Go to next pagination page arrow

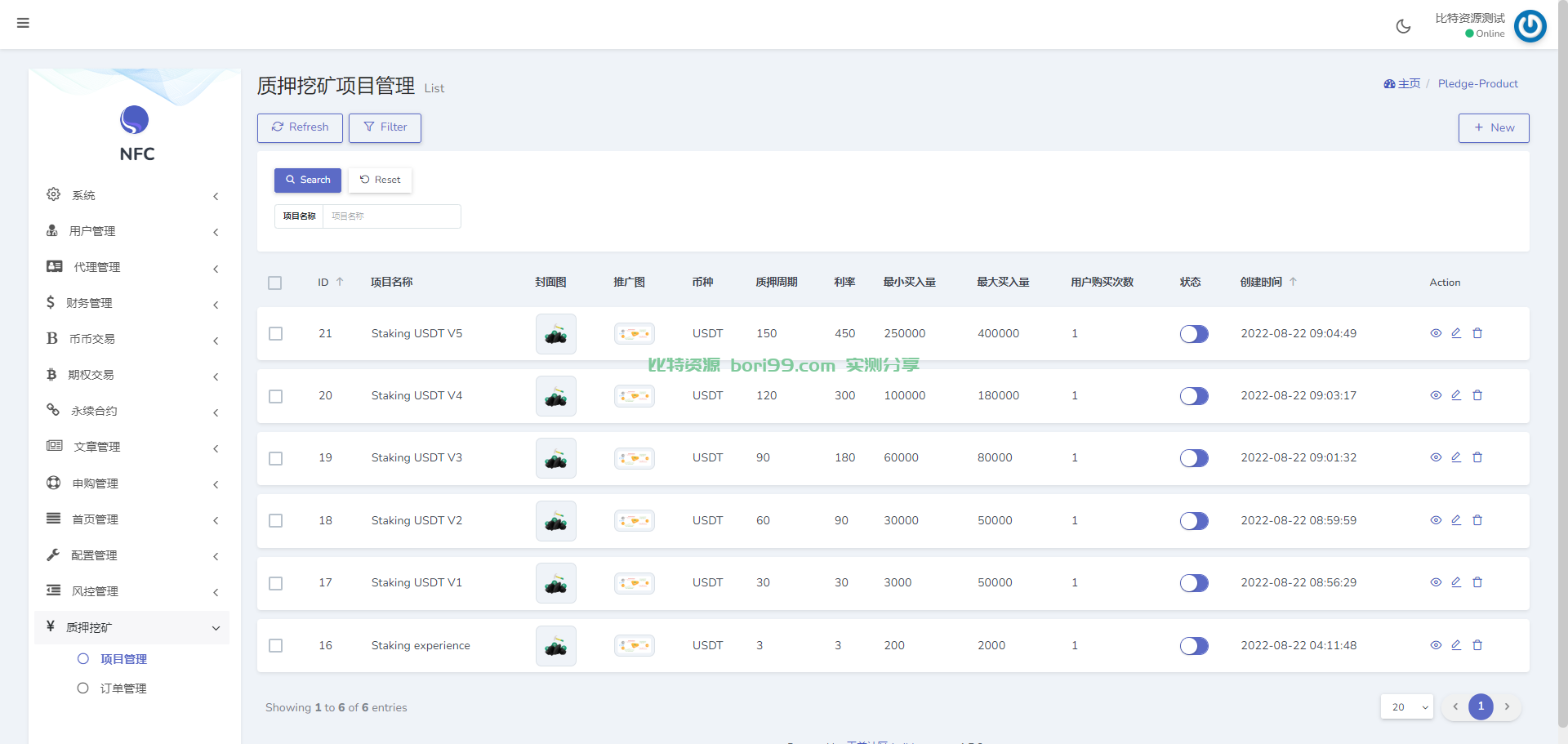coord(1507,707)
